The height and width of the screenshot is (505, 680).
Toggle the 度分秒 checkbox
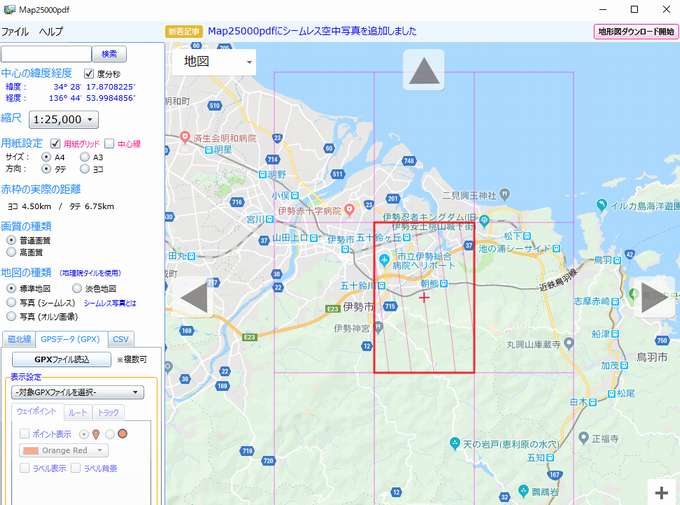point(89,73)
